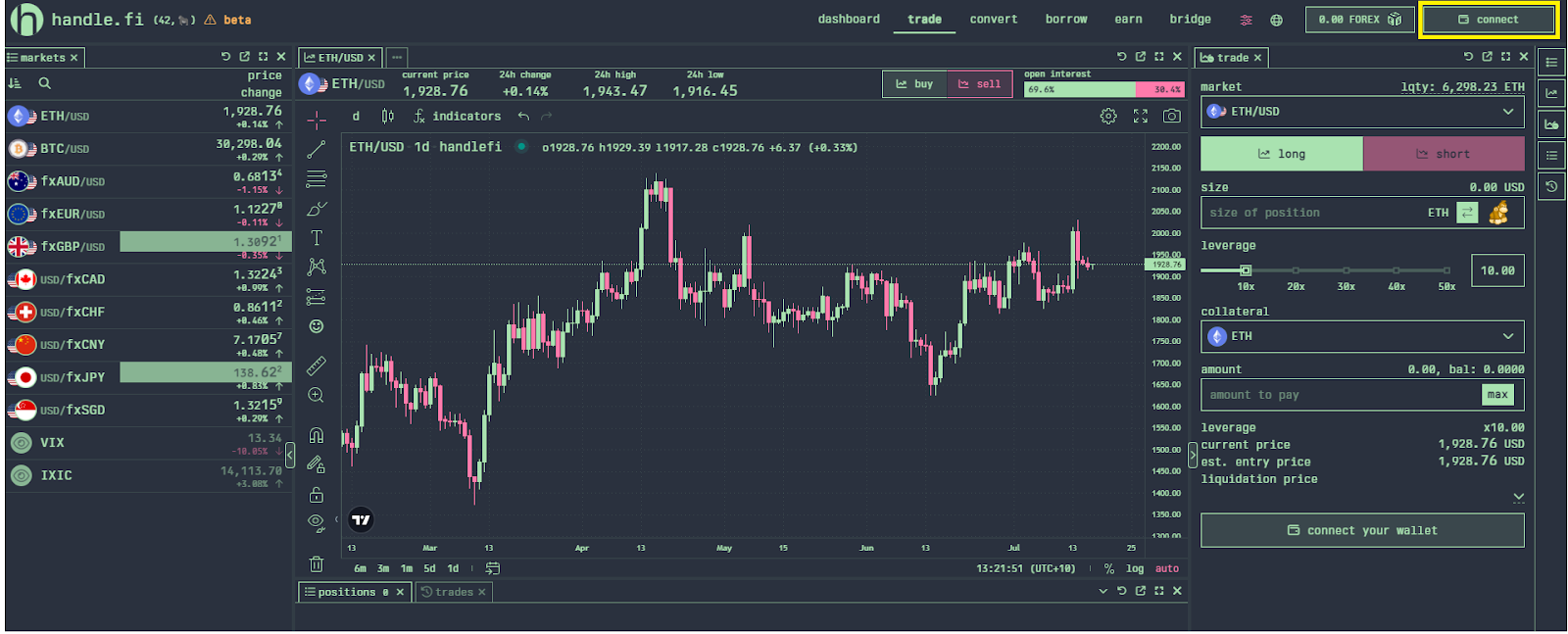
Task: Click the size of position input field
Action: pos(1313,213)
